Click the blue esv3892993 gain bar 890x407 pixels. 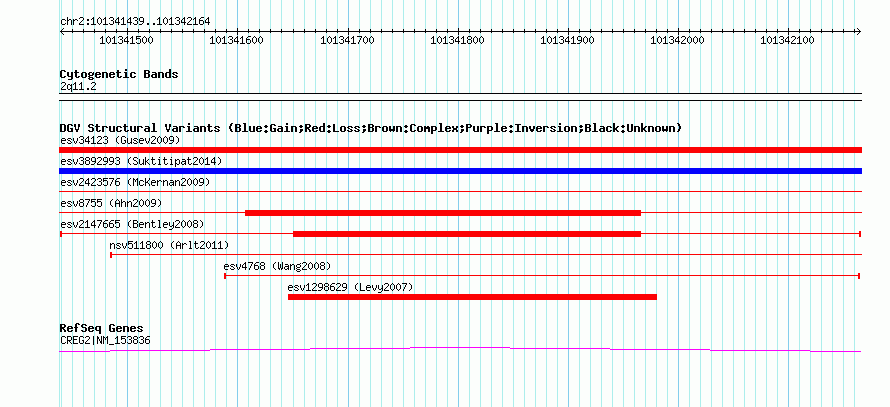click(460, 171)
